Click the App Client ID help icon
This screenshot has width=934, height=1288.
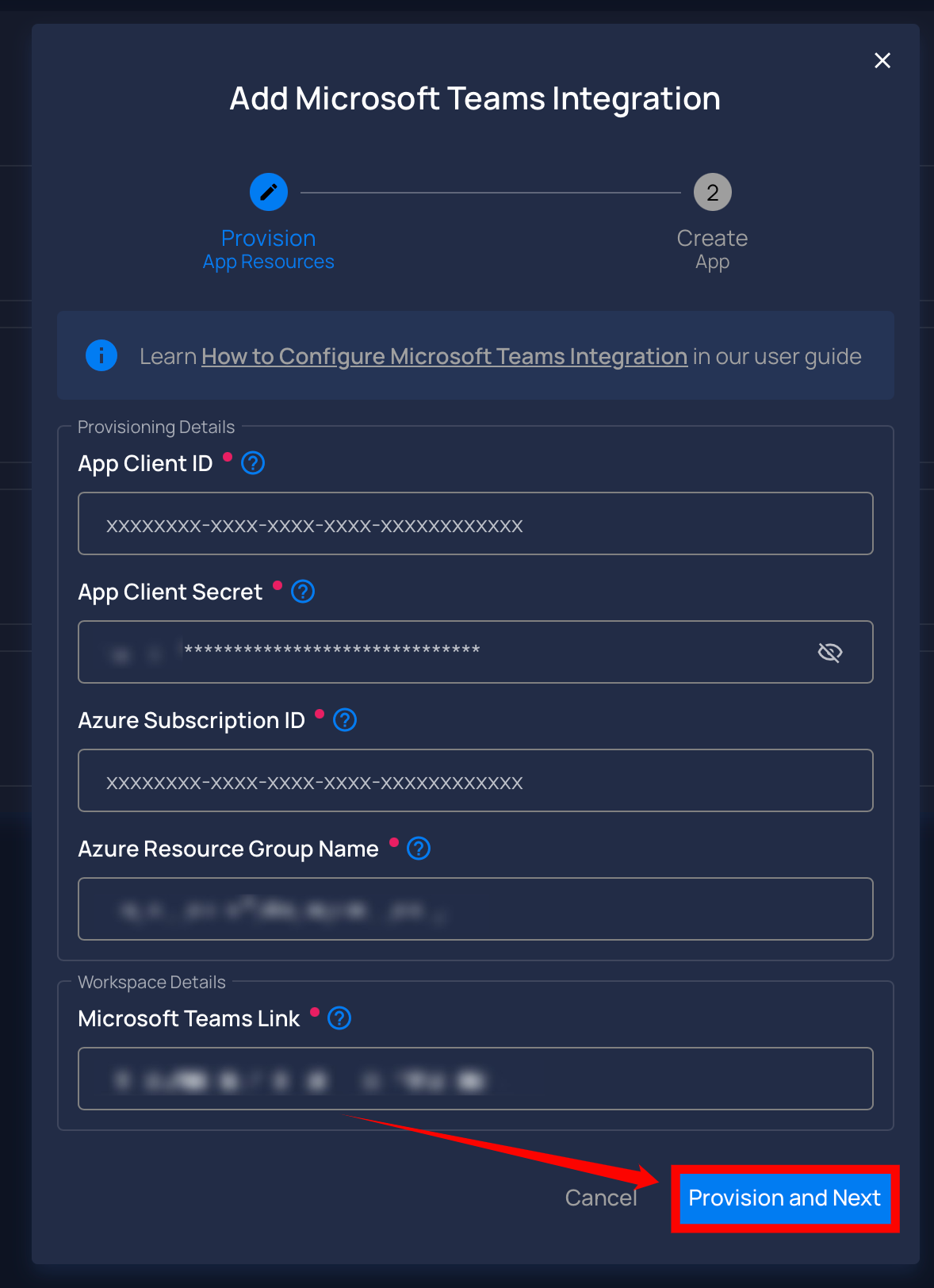[x=253, y=463]
